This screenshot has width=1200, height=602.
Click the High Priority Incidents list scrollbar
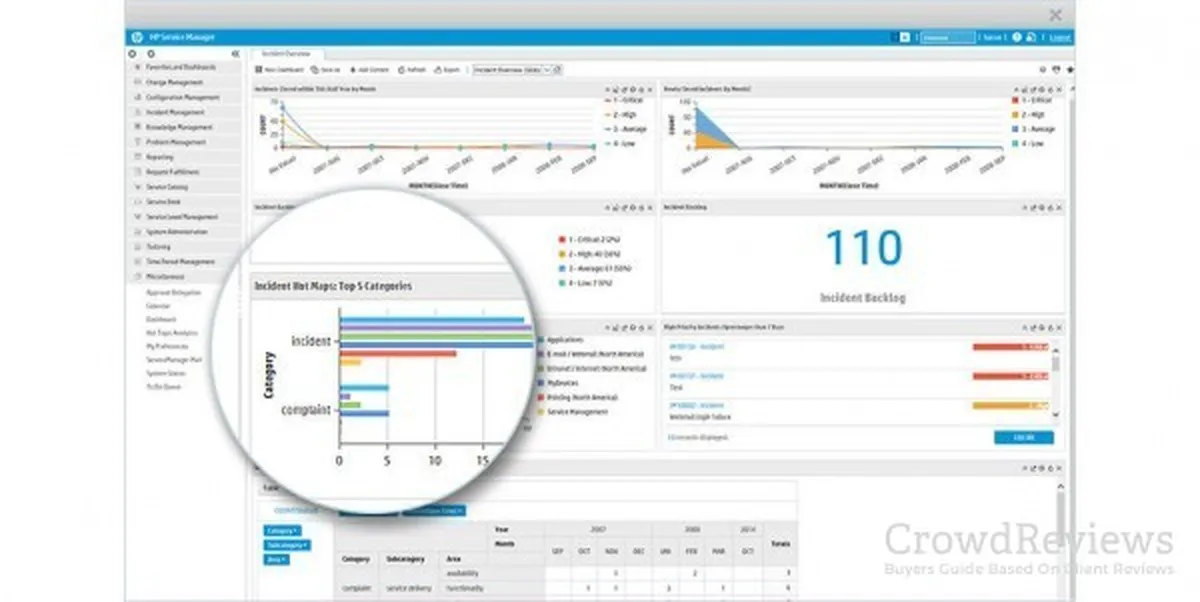[x=1056, y=381]
